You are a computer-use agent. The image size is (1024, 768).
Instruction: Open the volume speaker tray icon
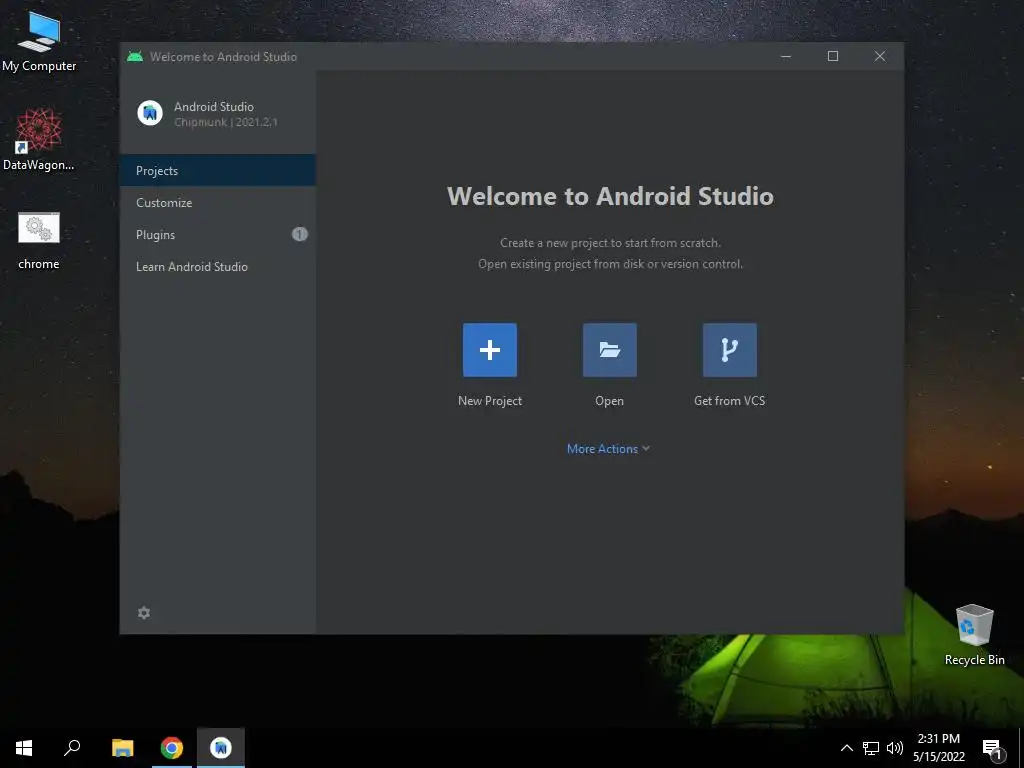point(895,748)
